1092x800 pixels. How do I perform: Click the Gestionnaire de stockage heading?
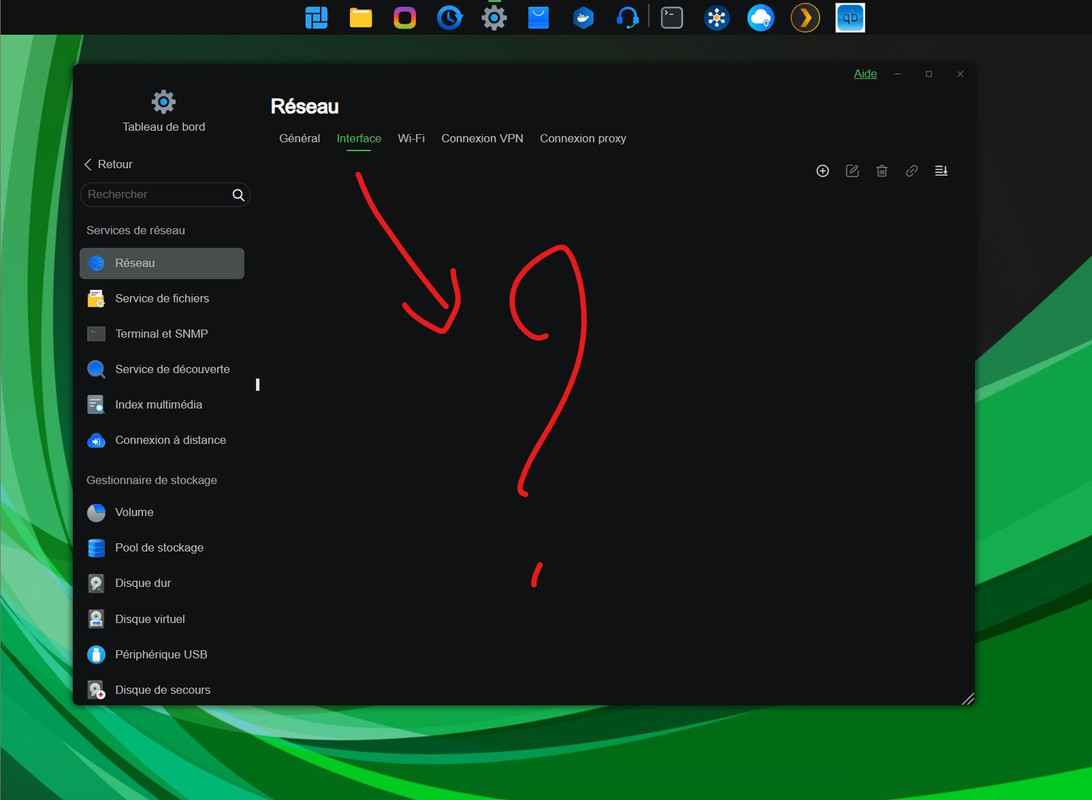[152, 480]
